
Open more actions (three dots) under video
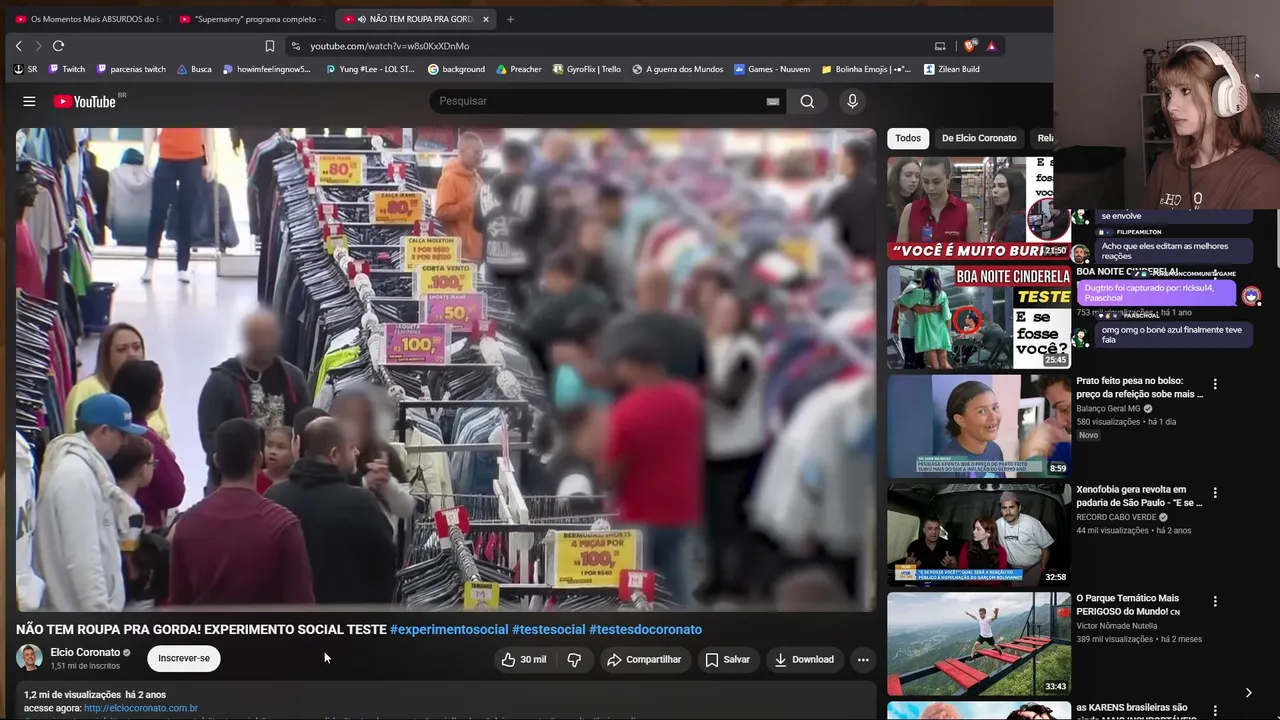pos(863,659)
